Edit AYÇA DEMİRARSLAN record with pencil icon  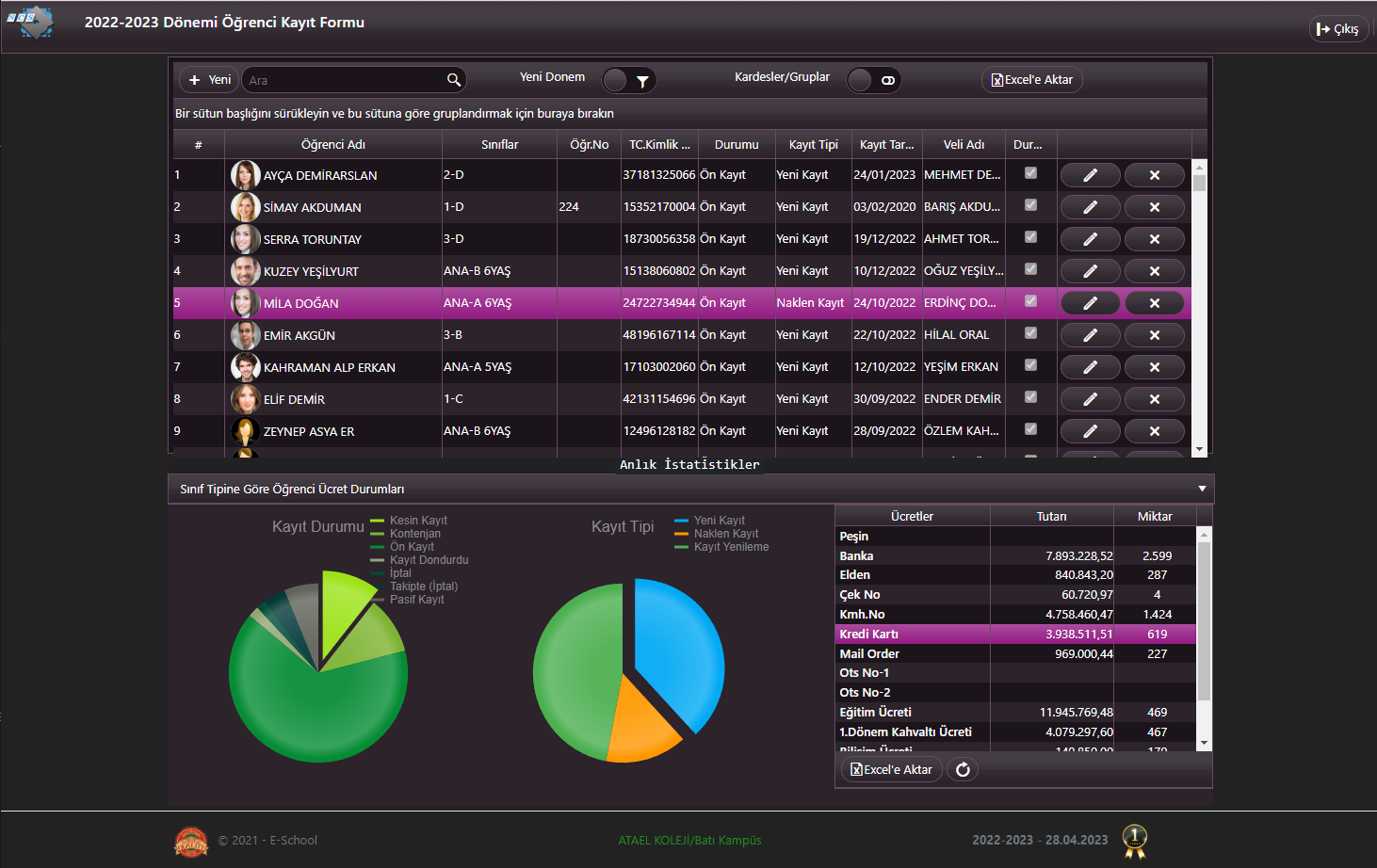(x=1090, y=175)
